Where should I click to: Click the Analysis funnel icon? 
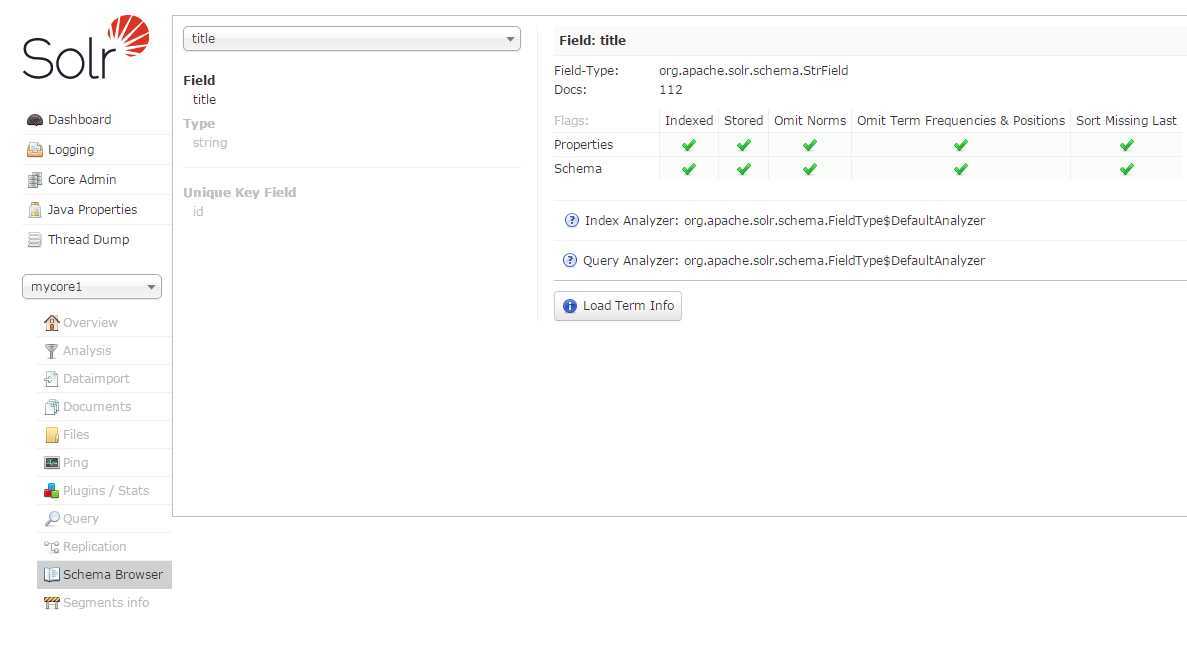[x=51, y=351]
